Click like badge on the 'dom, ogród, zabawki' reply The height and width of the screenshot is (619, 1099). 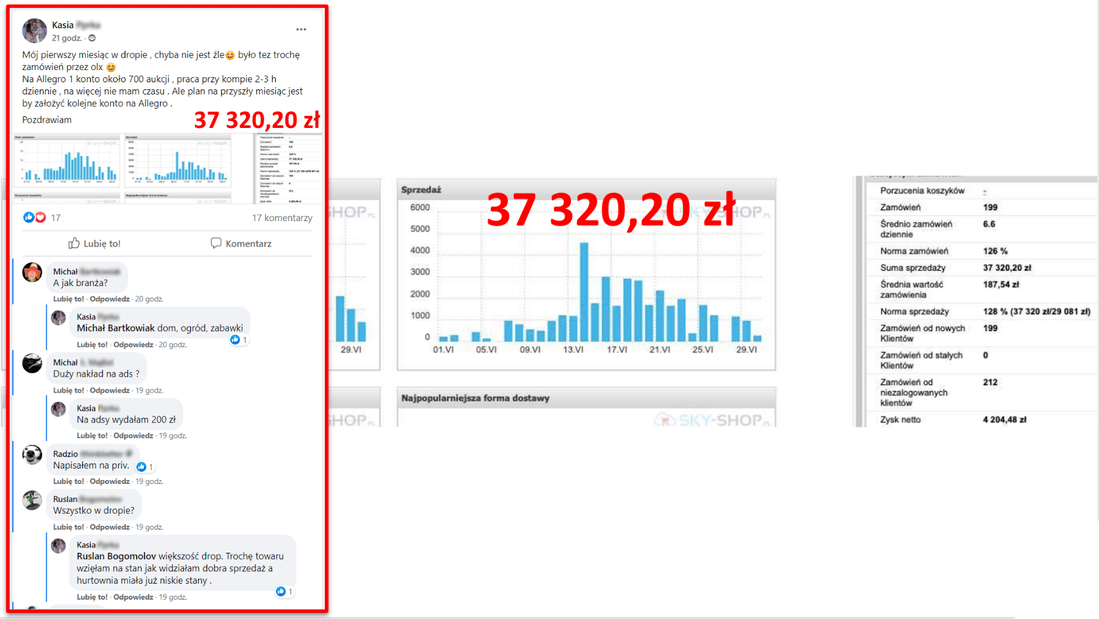coord(236,340)
